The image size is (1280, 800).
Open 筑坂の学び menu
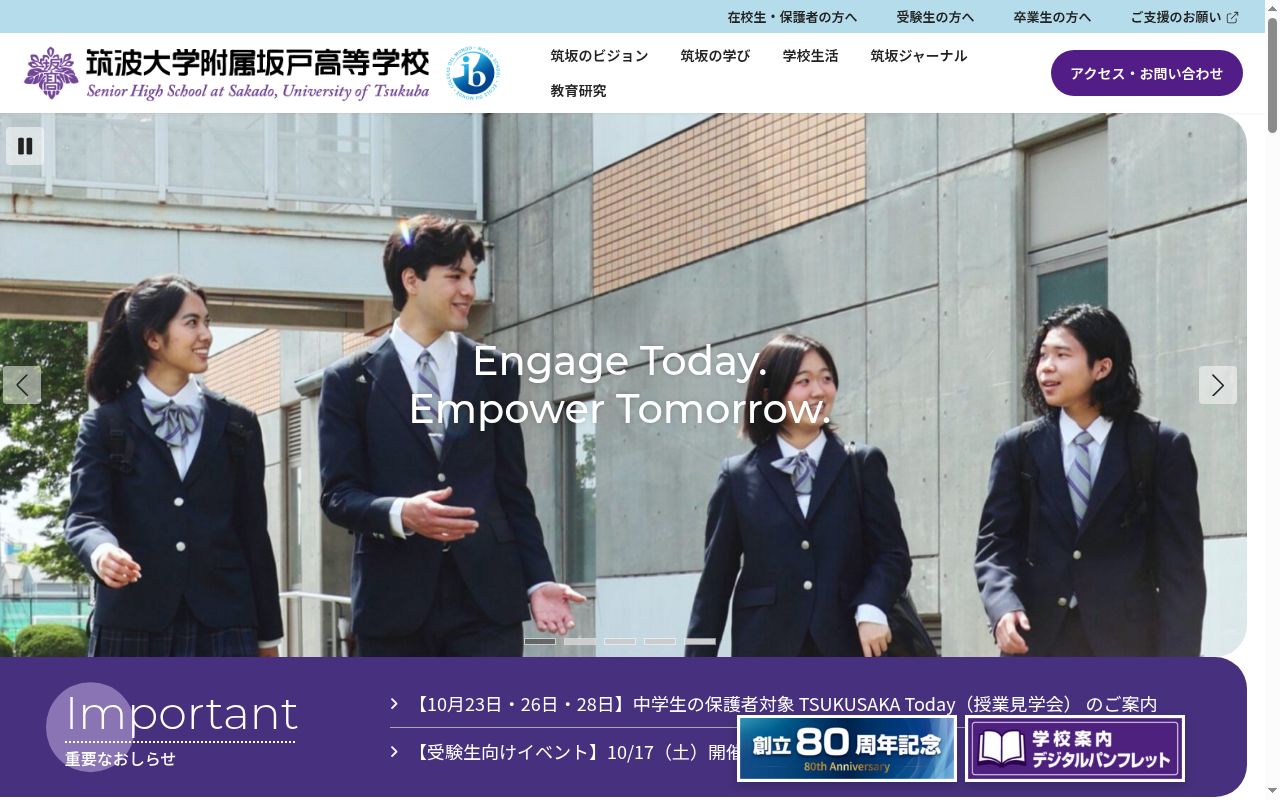click(x=715, y=56)
